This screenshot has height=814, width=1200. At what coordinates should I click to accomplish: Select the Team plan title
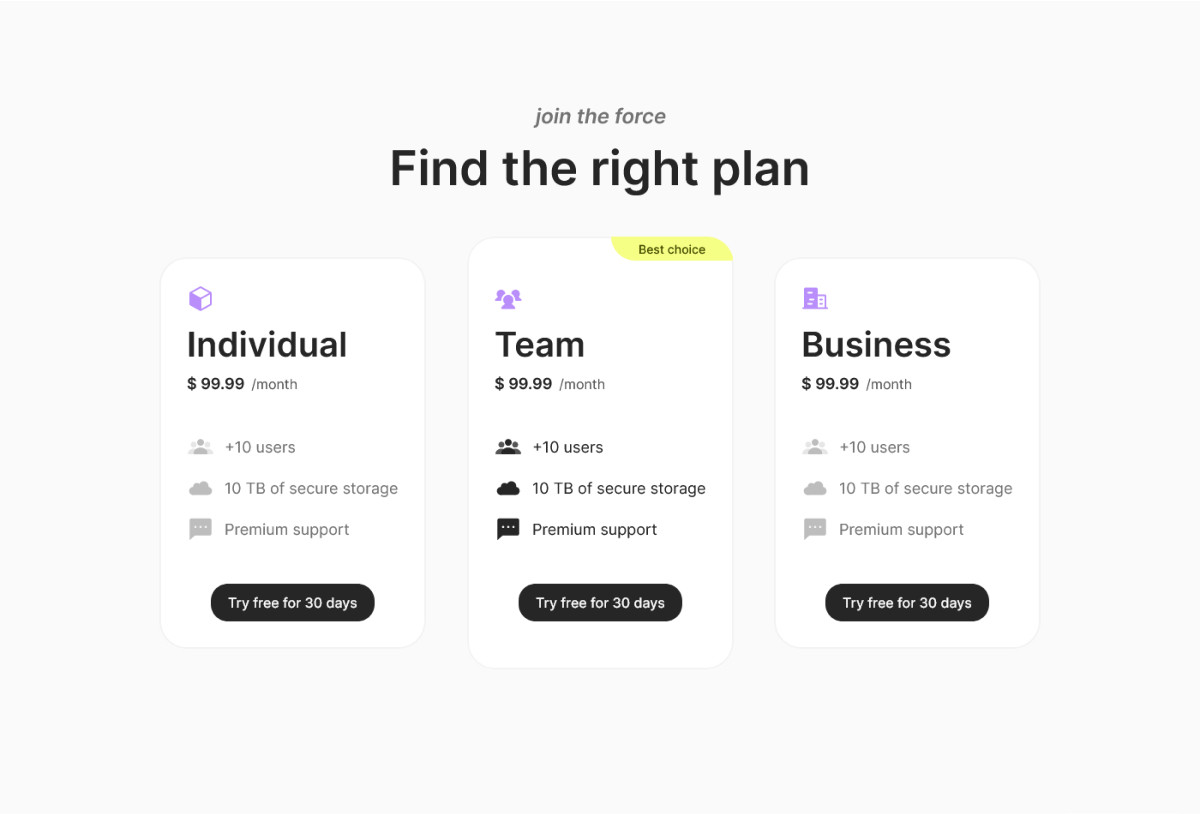click(x=540, y=344)
